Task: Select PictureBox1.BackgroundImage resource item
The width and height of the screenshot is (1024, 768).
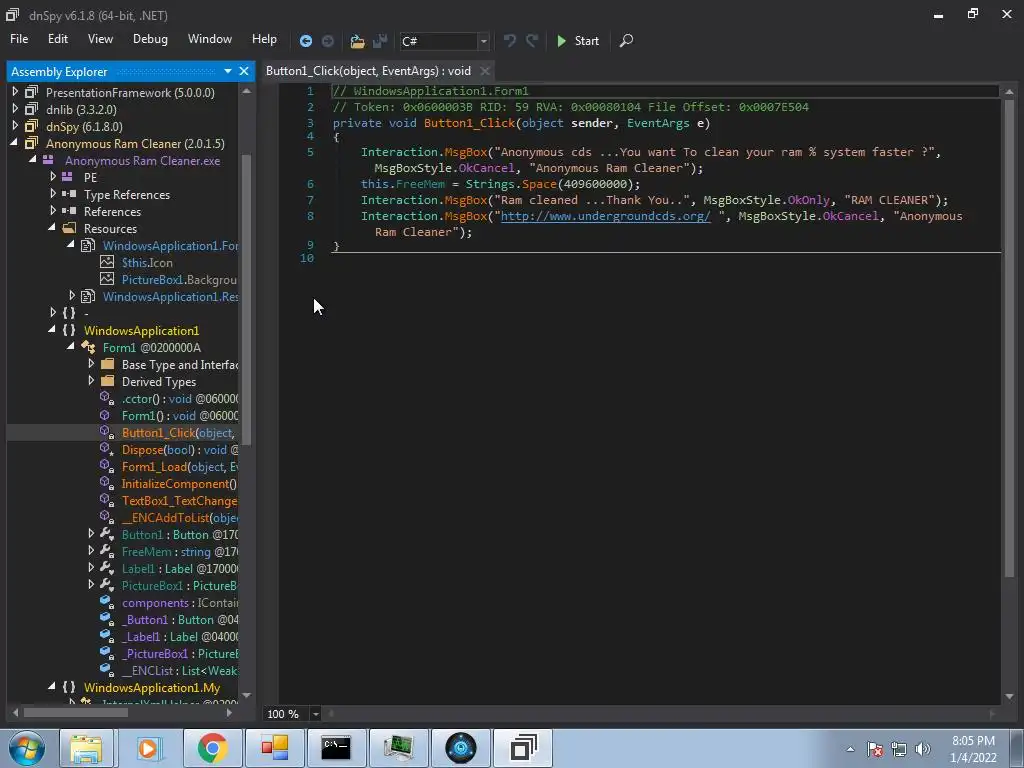Action: pos(179,280)
